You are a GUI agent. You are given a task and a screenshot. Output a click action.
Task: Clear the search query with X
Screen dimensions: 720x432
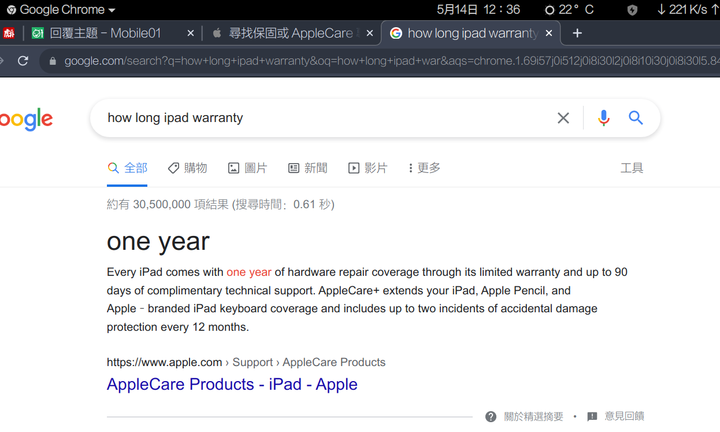coord(563,118)
